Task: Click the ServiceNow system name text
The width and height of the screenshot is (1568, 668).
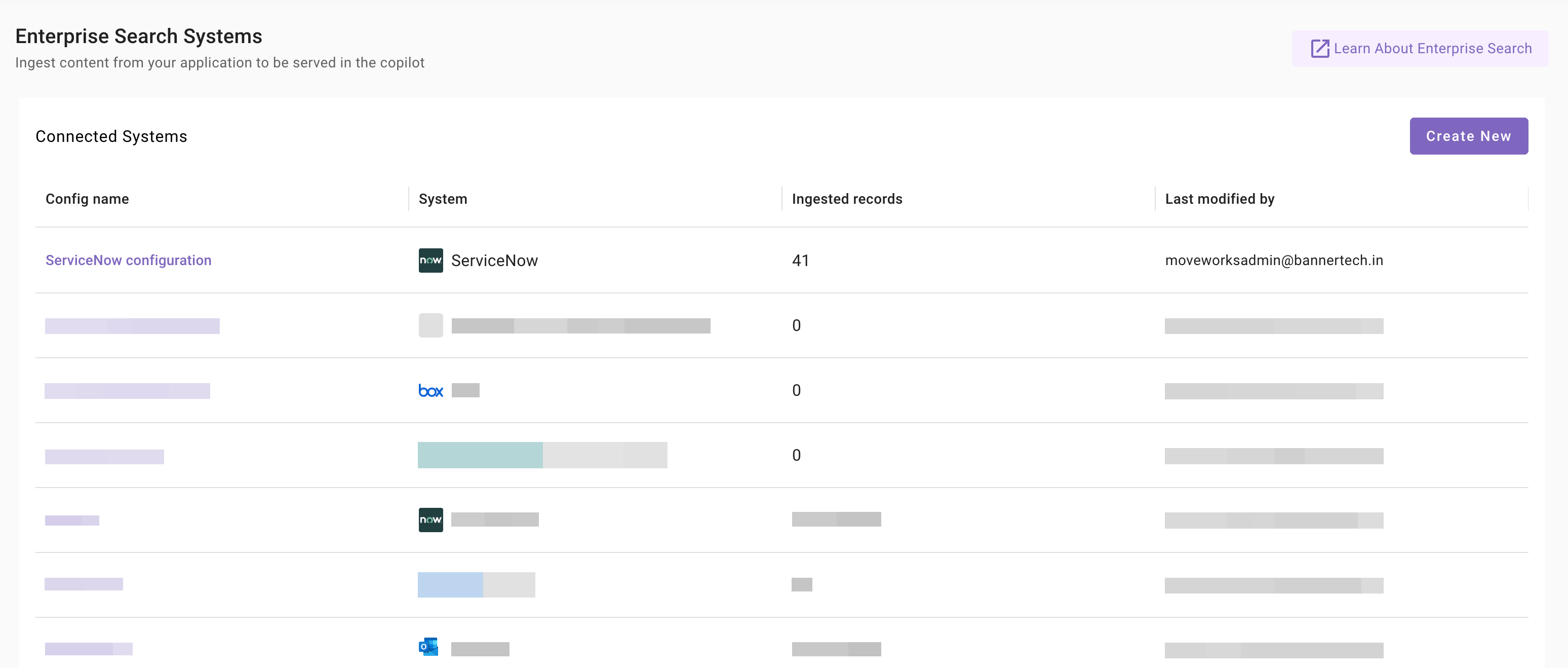Action: tap(494, 261)
